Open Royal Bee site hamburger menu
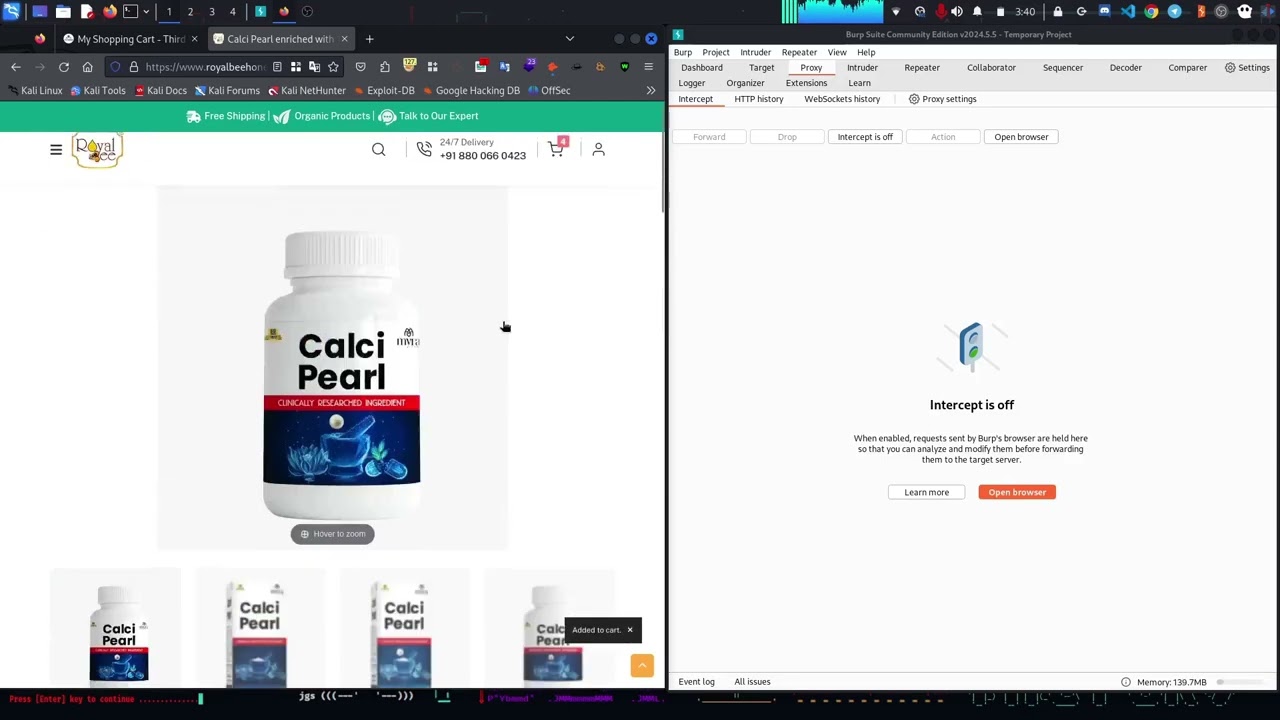 (56, 149)
